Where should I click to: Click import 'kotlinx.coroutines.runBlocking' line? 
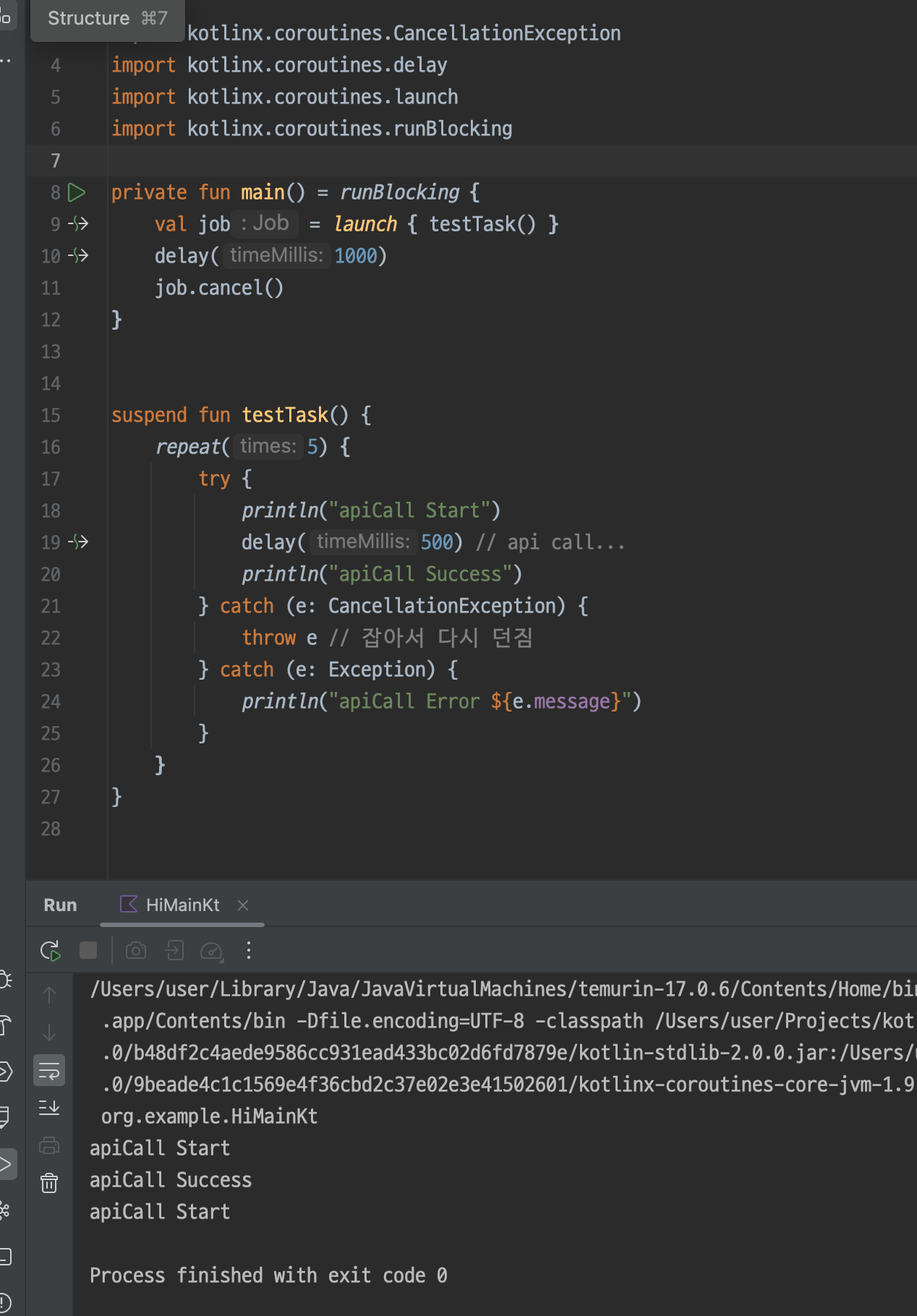[x=312, y=129]
